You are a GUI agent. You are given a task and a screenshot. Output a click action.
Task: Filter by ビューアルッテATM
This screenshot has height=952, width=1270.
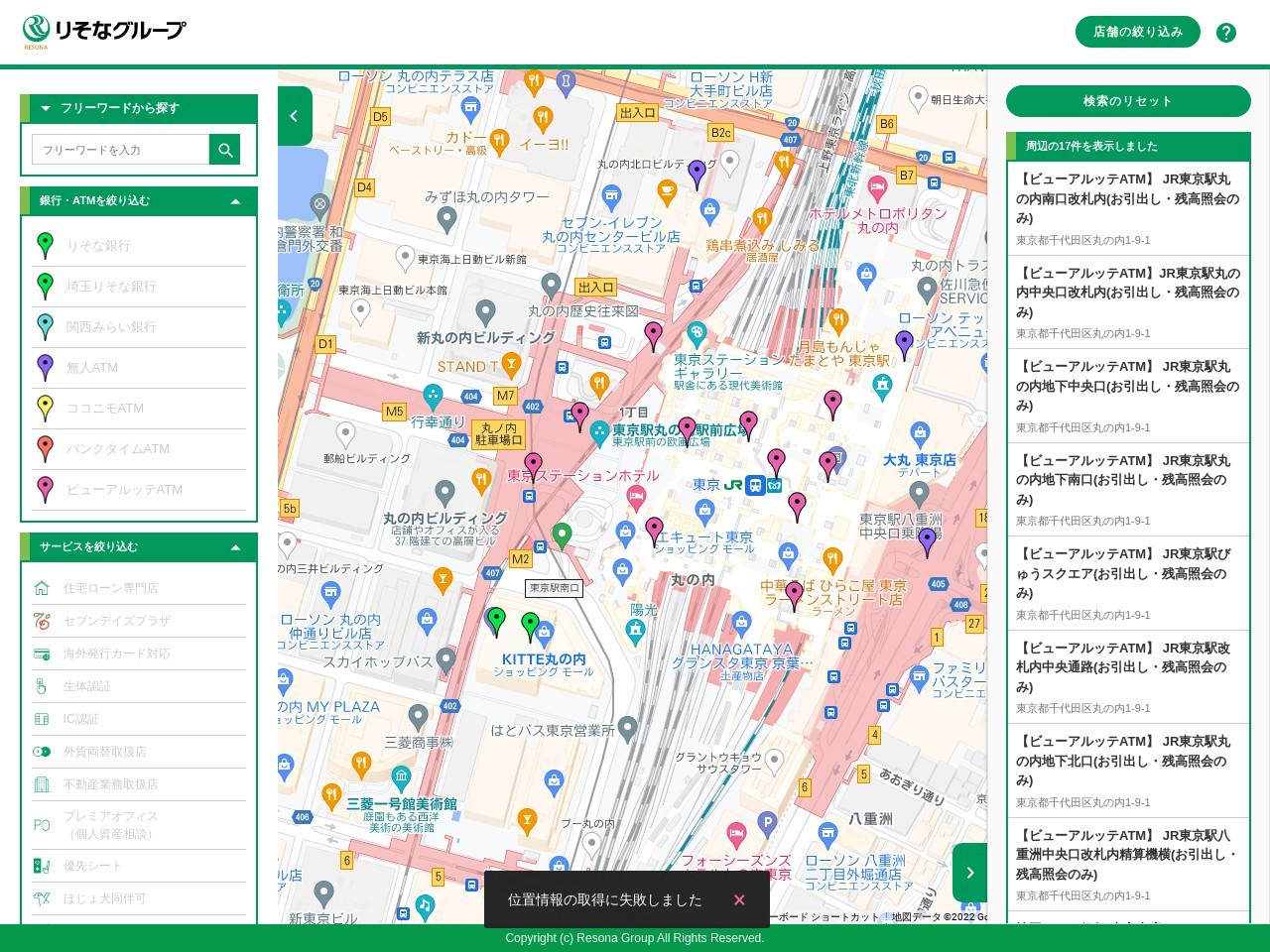[x=139, y=490]
